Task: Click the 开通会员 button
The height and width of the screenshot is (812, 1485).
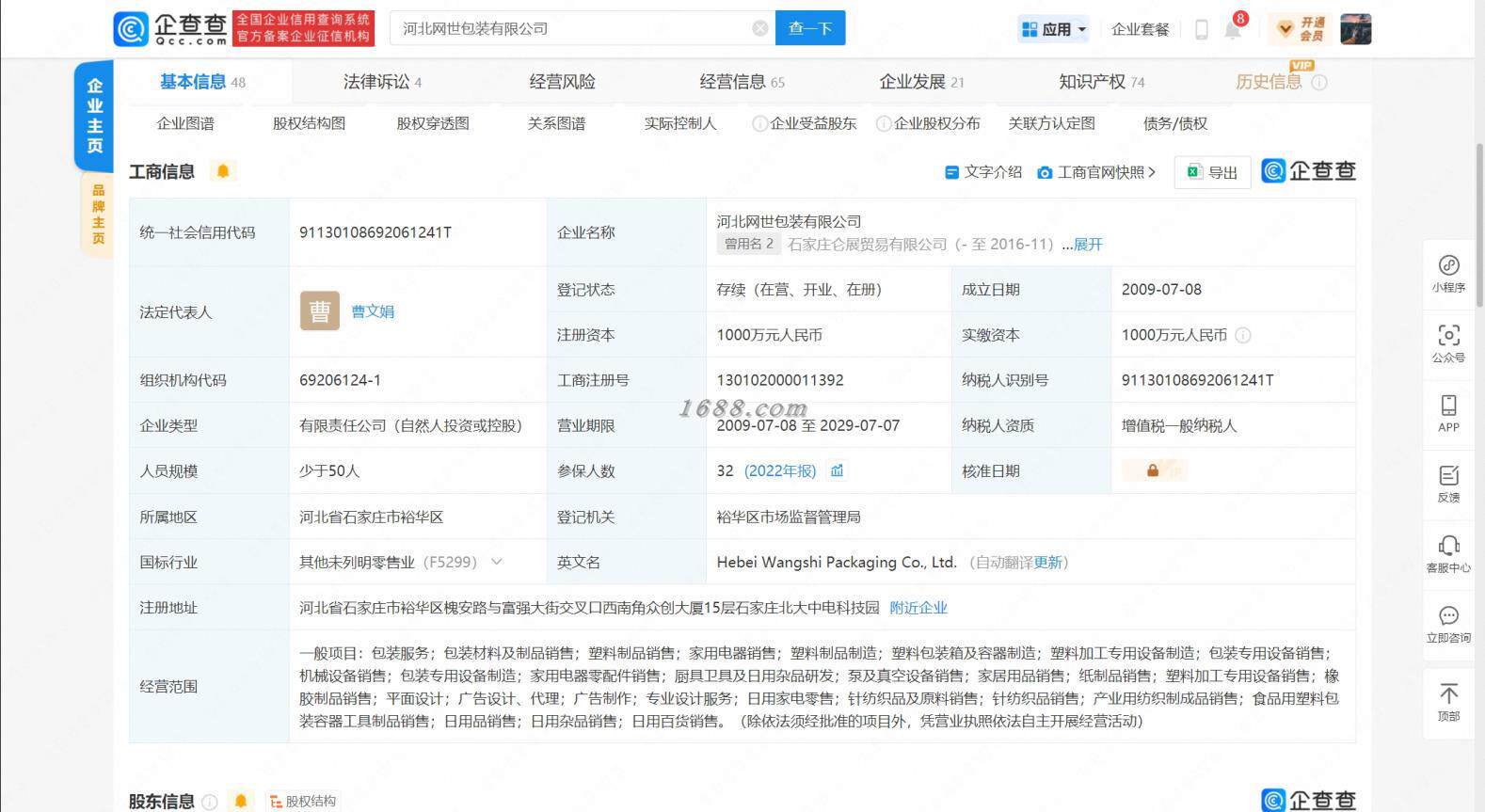Action: coord(1300,29)
